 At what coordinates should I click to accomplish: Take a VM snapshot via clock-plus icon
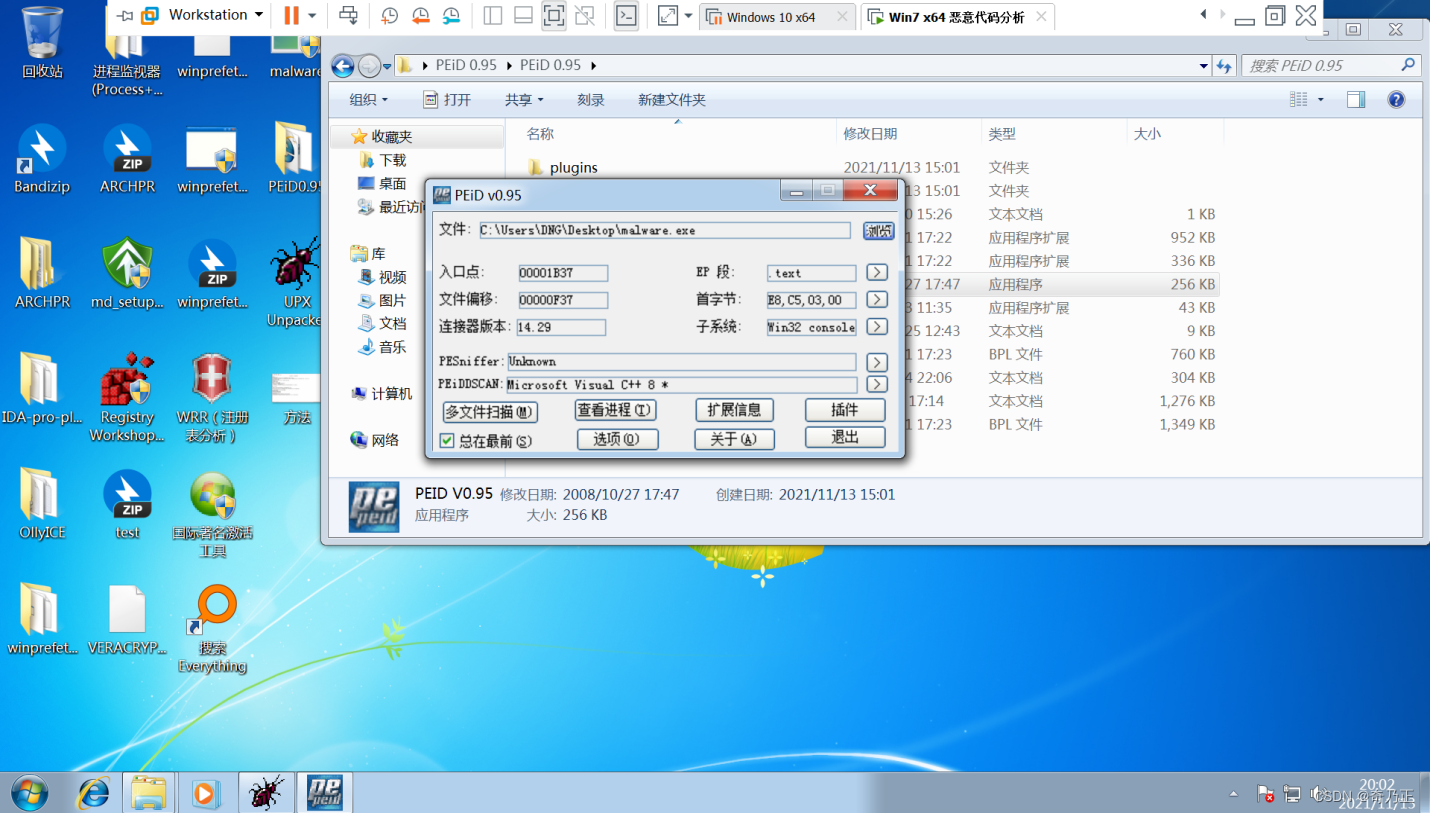[x=390, y=15]
